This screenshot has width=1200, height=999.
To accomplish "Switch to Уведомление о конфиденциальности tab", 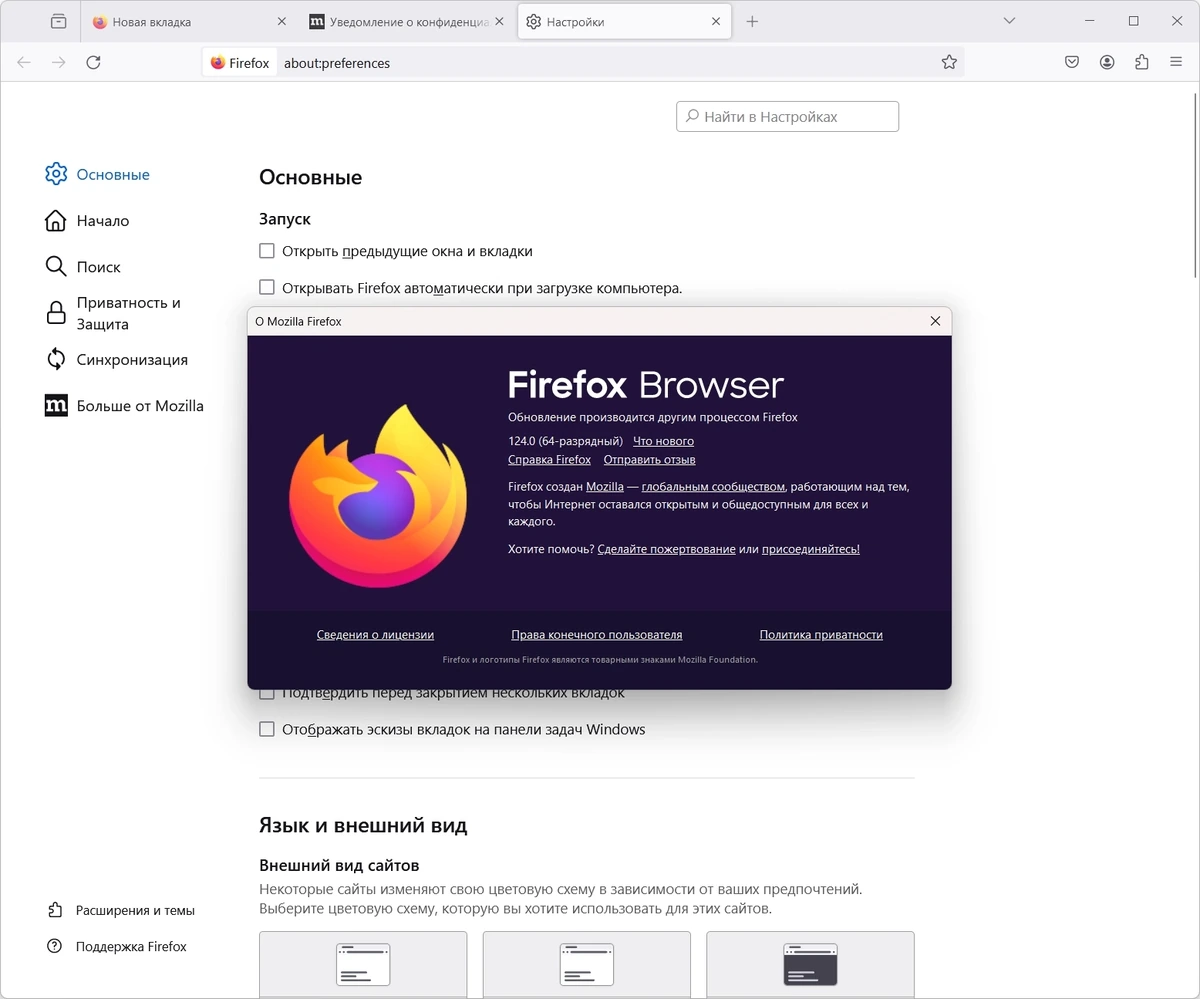I will click(405, 21).
